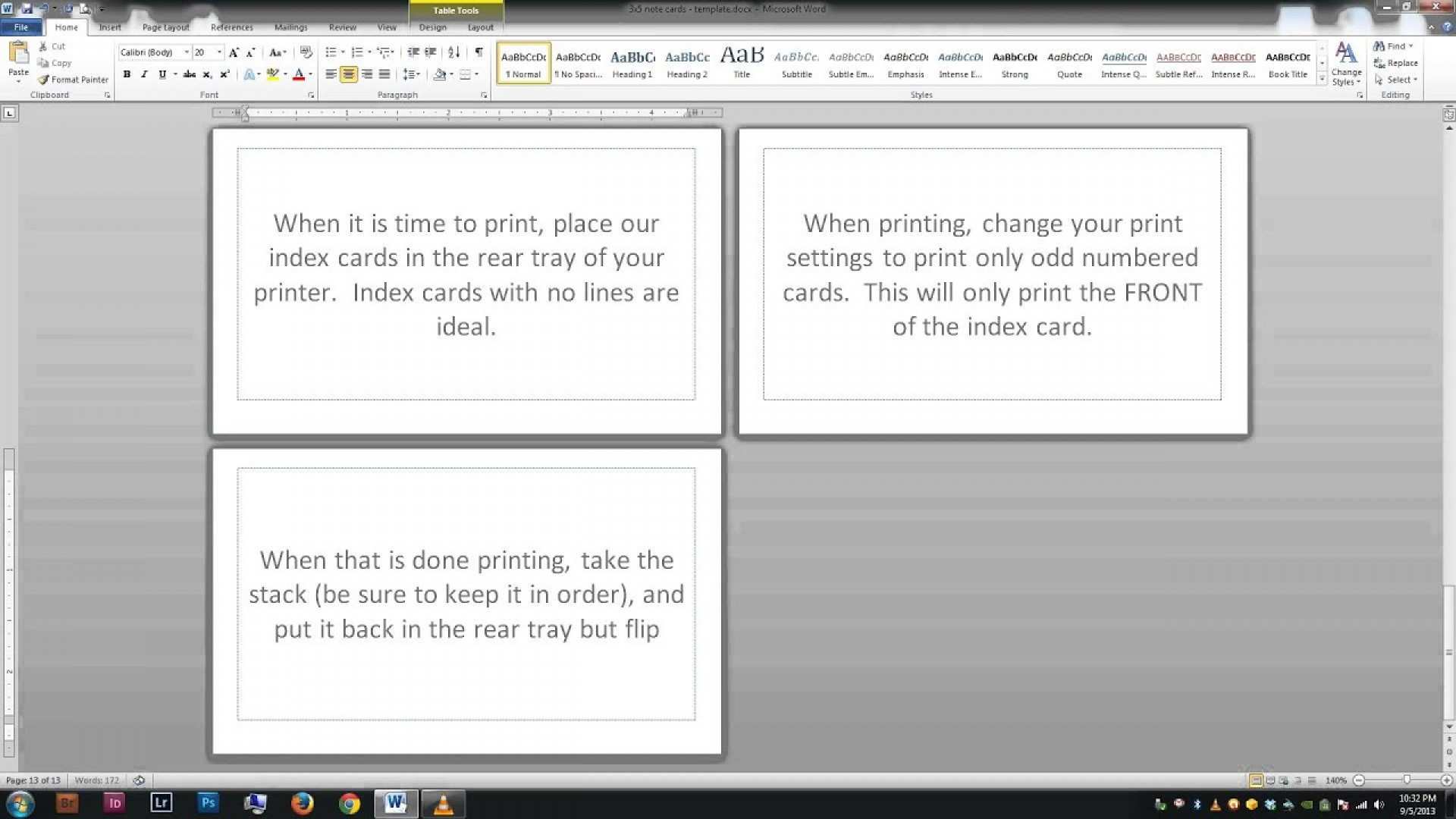Select the Font Color icon
The image size is (1456, 819).
[x=299, y=75]
